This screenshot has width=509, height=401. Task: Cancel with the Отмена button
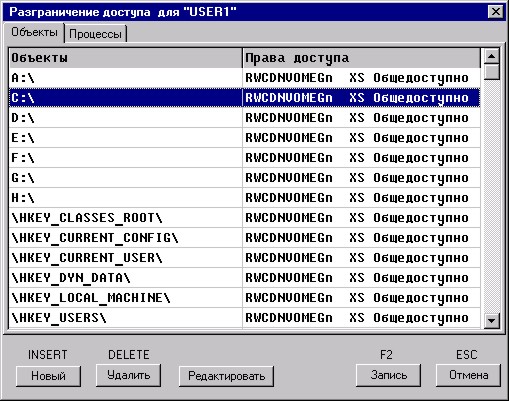468,375
